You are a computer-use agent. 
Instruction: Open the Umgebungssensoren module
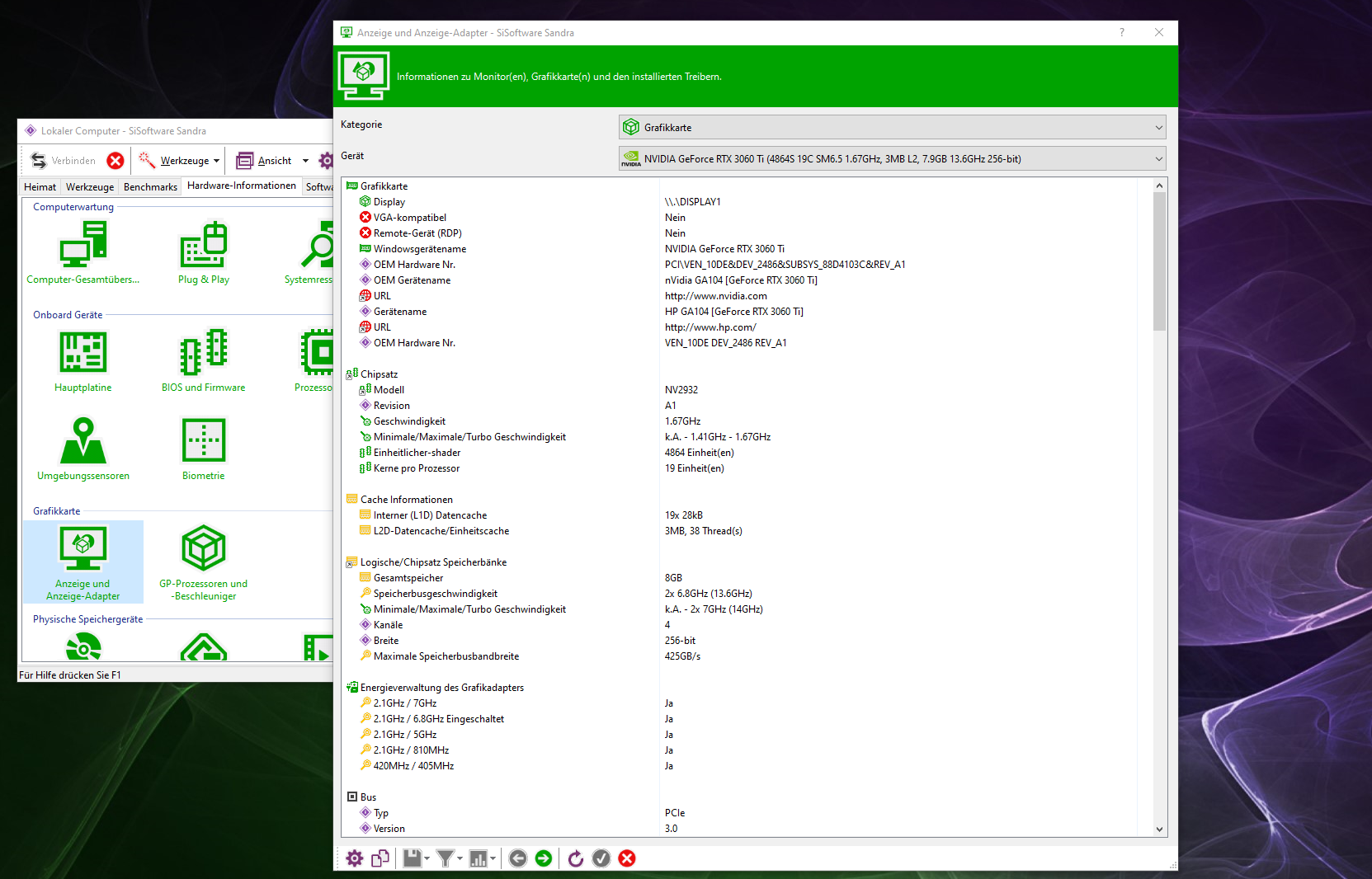point(83,449)
